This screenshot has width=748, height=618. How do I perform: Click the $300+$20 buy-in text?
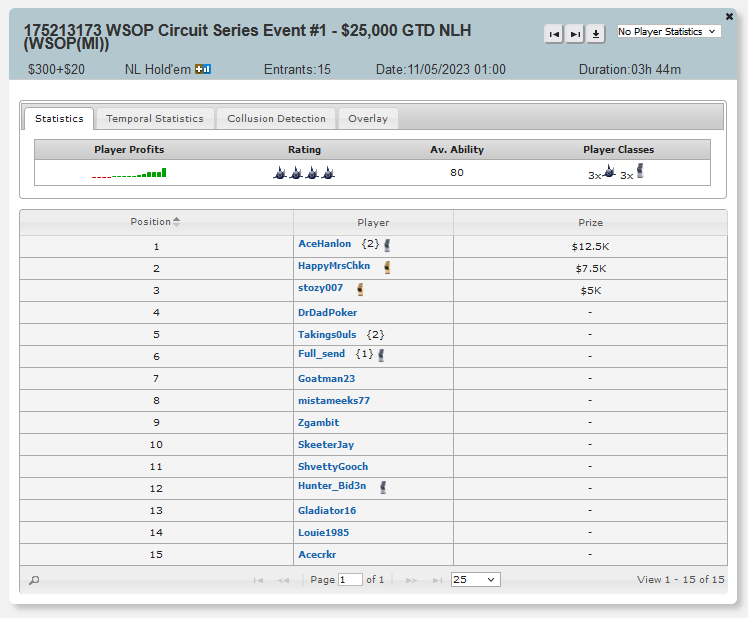pos(56,70)
